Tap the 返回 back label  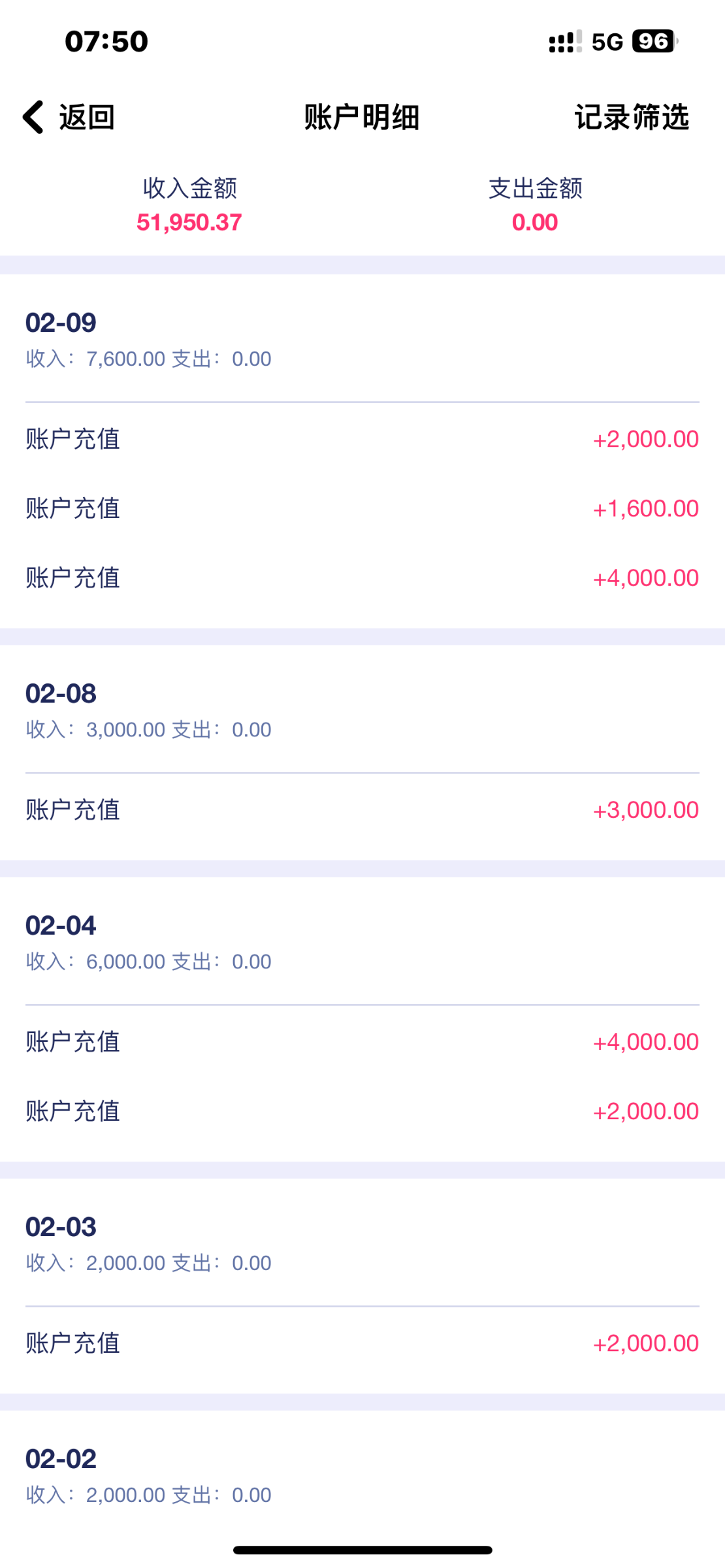pyautogui.click(x=87, y=118)
